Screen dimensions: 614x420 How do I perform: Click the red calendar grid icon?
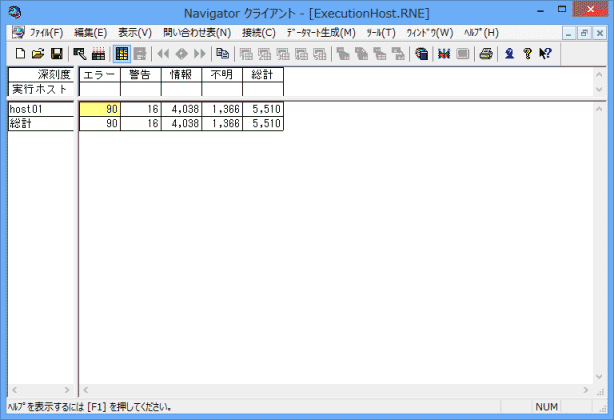98,53
